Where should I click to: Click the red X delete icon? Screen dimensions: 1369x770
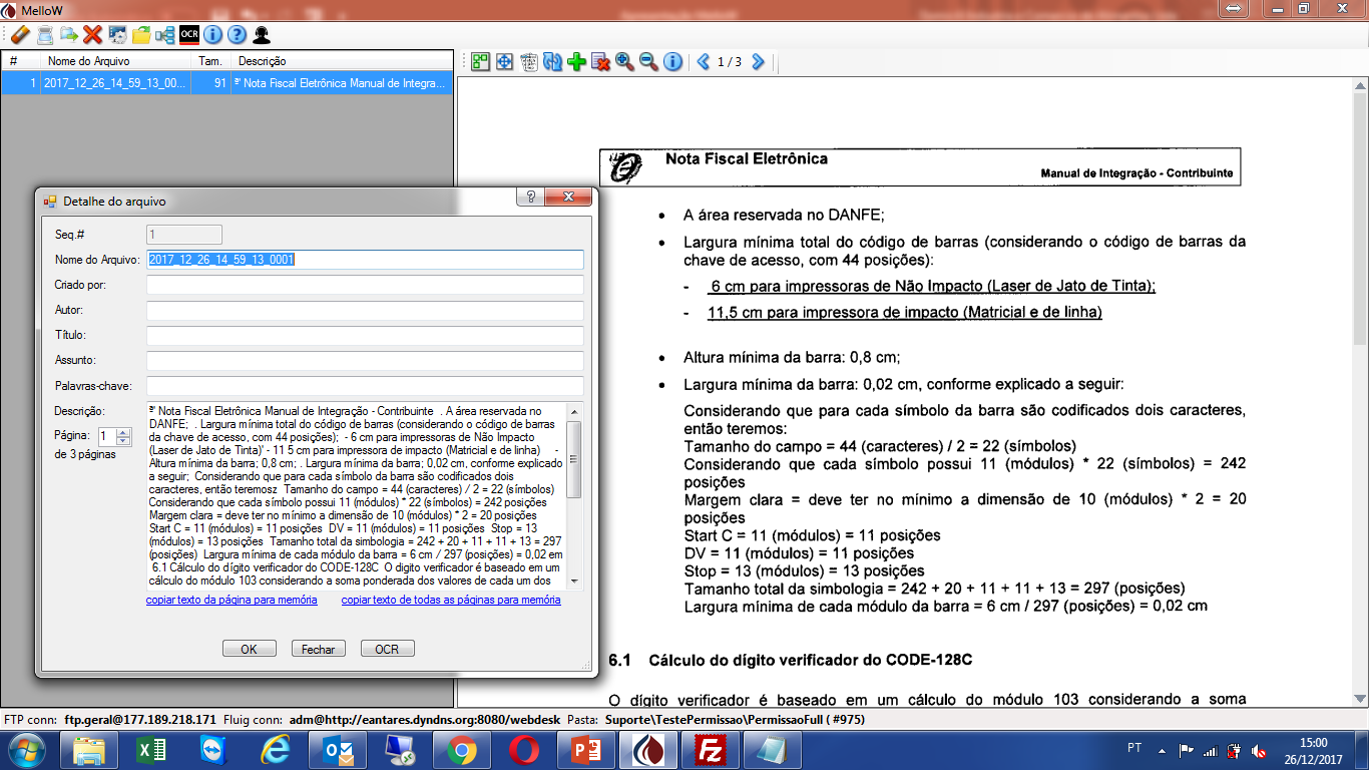click(x=93, y=35)
